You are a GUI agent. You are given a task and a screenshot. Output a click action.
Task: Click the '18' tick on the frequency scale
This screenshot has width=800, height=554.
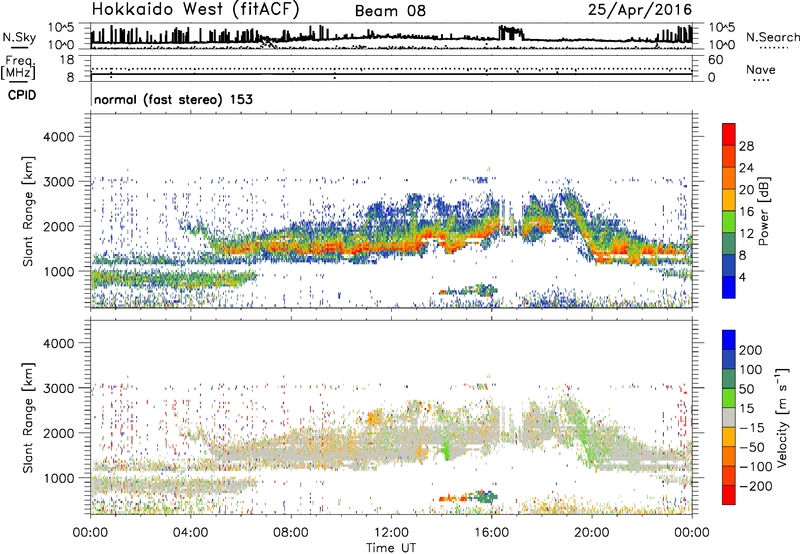pos(67,60)
